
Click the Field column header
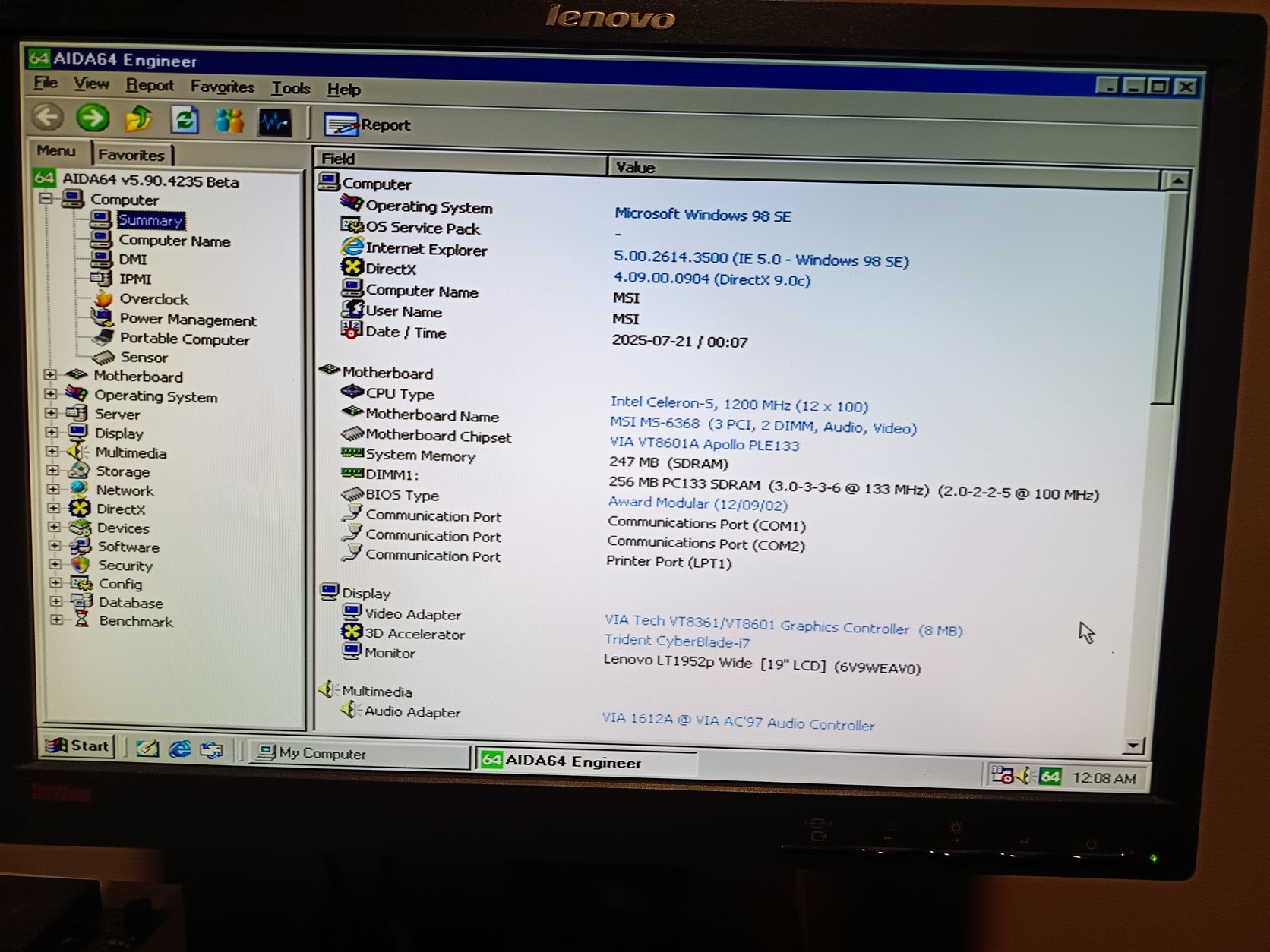point(460,159)
